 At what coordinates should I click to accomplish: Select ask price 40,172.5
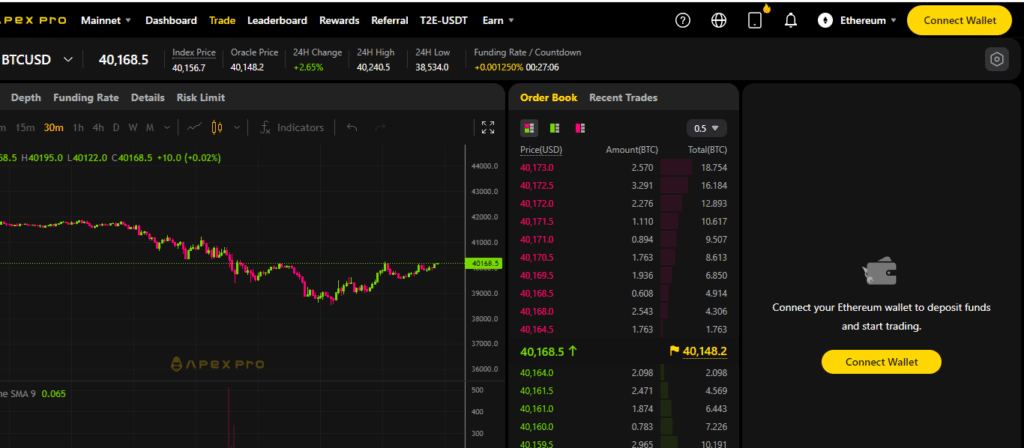tap(537, 185)
